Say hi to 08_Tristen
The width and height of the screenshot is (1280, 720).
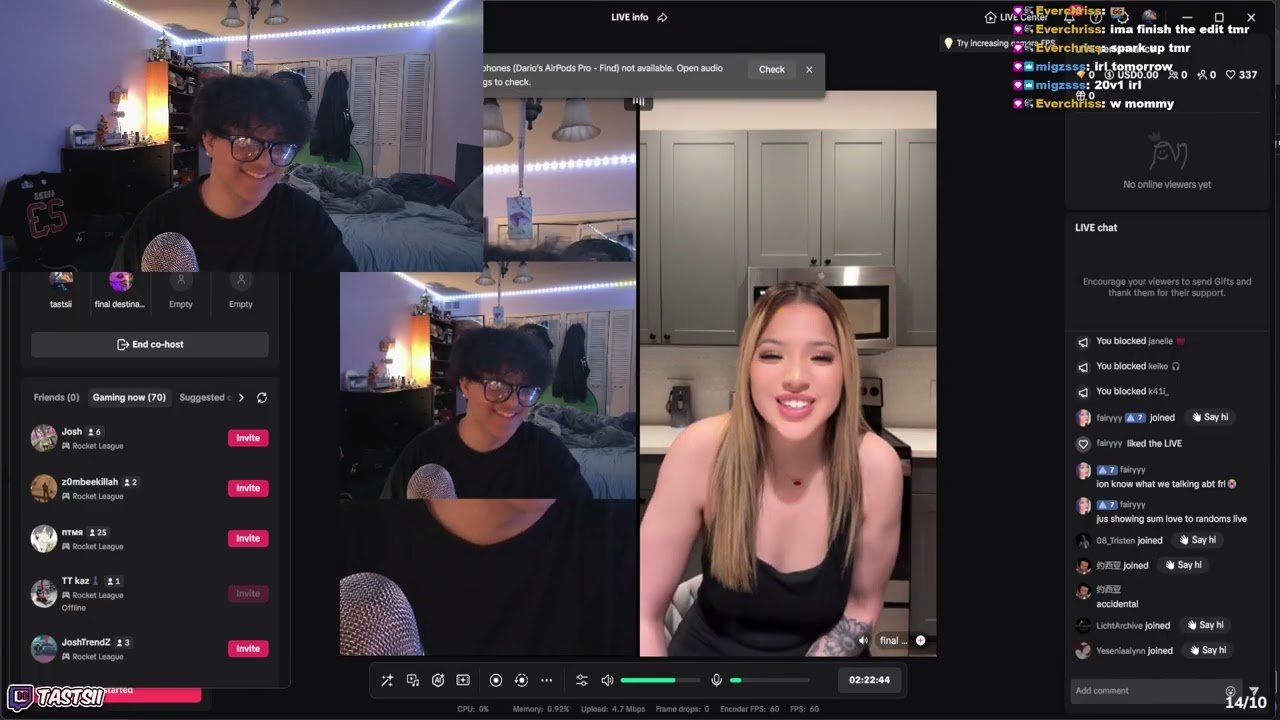[1197, 540]
